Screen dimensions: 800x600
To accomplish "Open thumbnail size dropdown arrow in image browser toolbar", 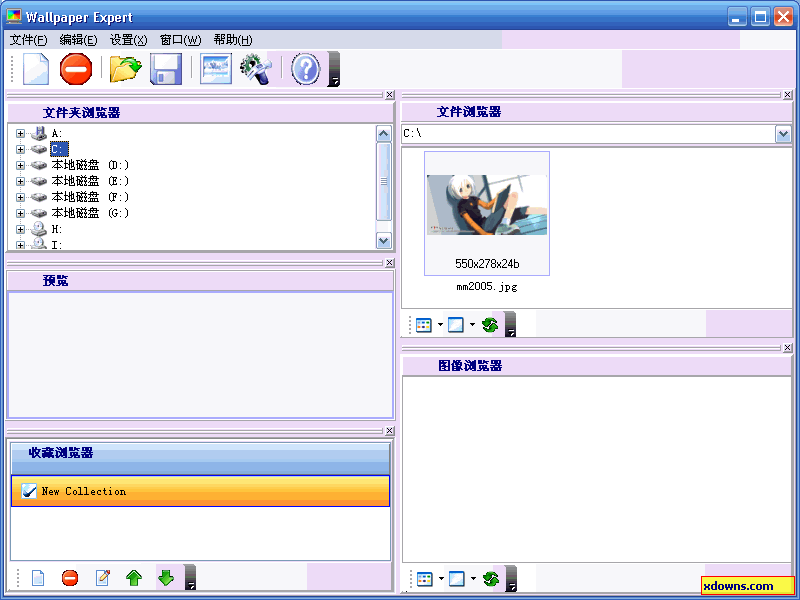I will 473,579.
